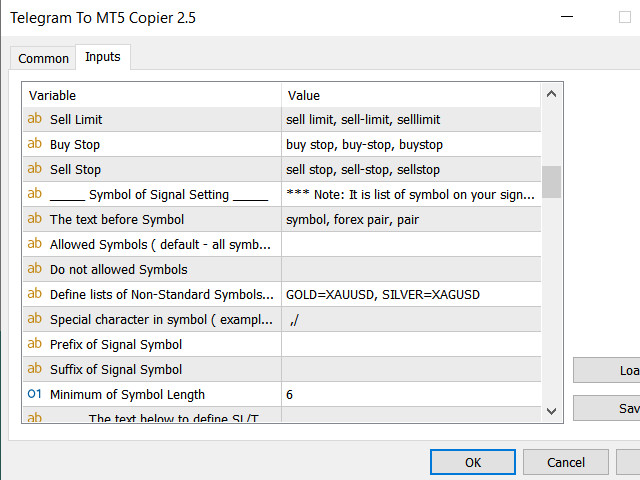This screenshot has width=640, height=480.
Task: Click '01' integer icon of Minimum of Symbol Length
Action: [35, 394]
